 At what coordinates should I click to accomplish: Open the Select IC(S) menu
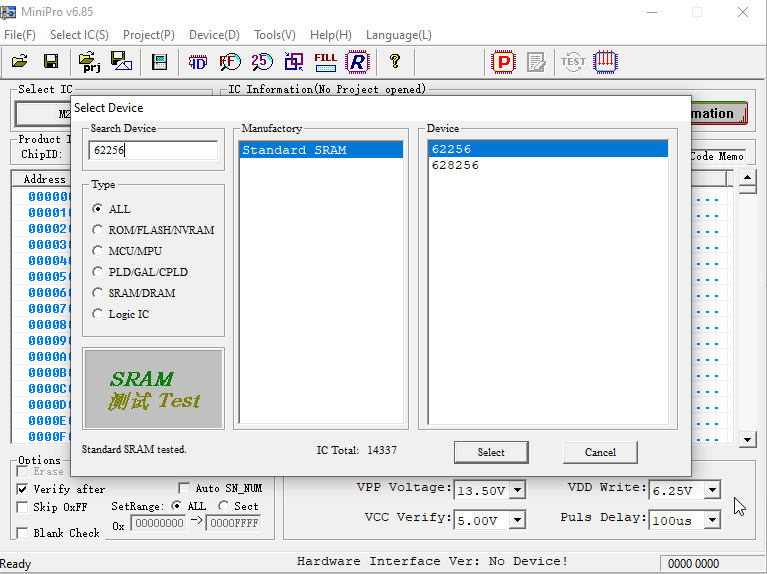coord(79,35)
